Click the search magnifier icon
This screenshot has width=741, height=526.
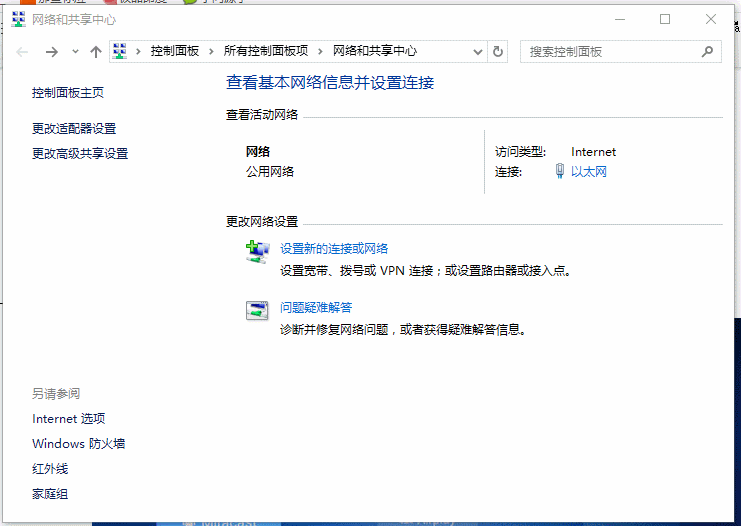click(707, 51)
